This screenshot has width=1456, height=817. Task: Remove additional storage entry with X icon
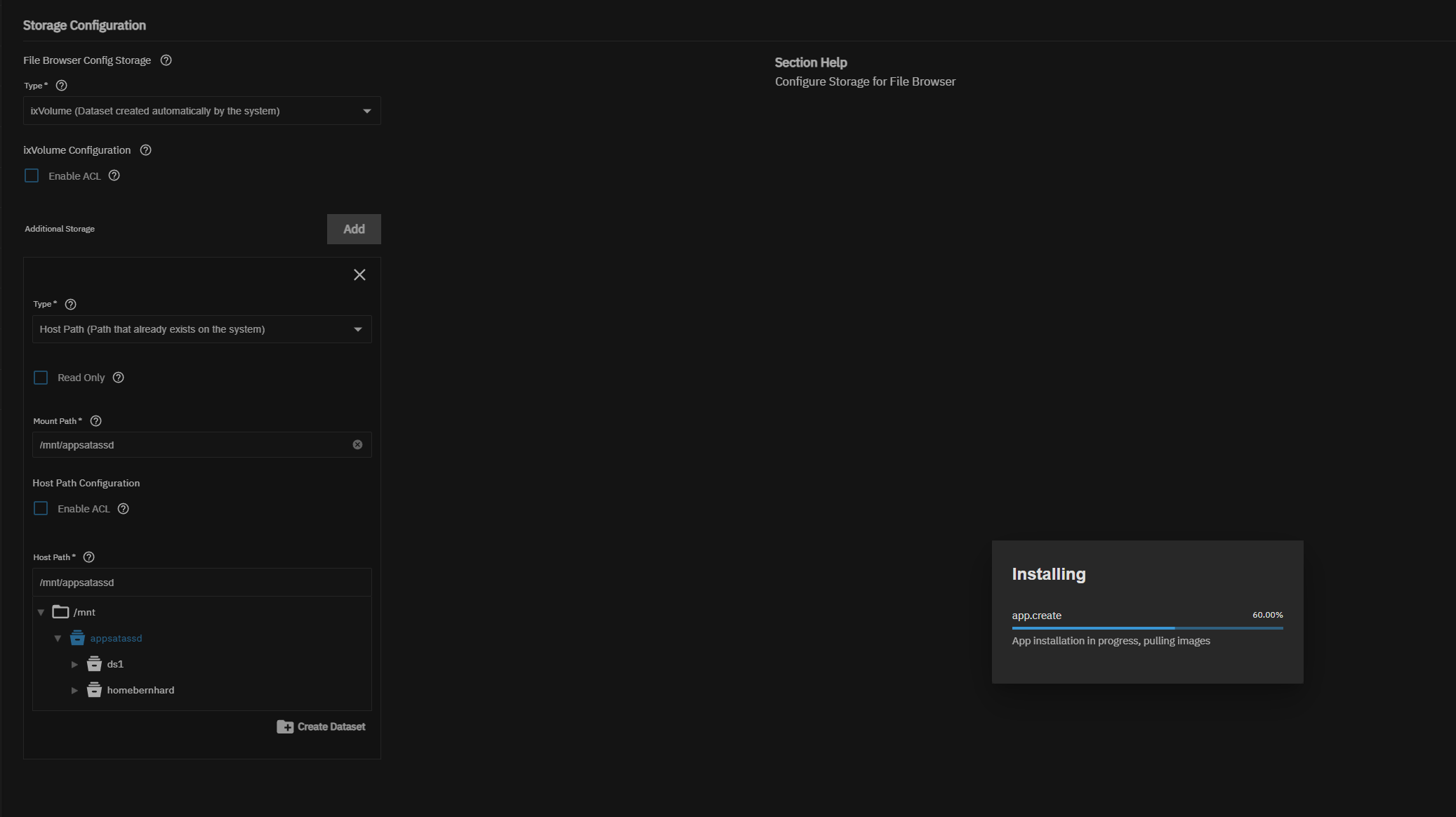point(359,275)
